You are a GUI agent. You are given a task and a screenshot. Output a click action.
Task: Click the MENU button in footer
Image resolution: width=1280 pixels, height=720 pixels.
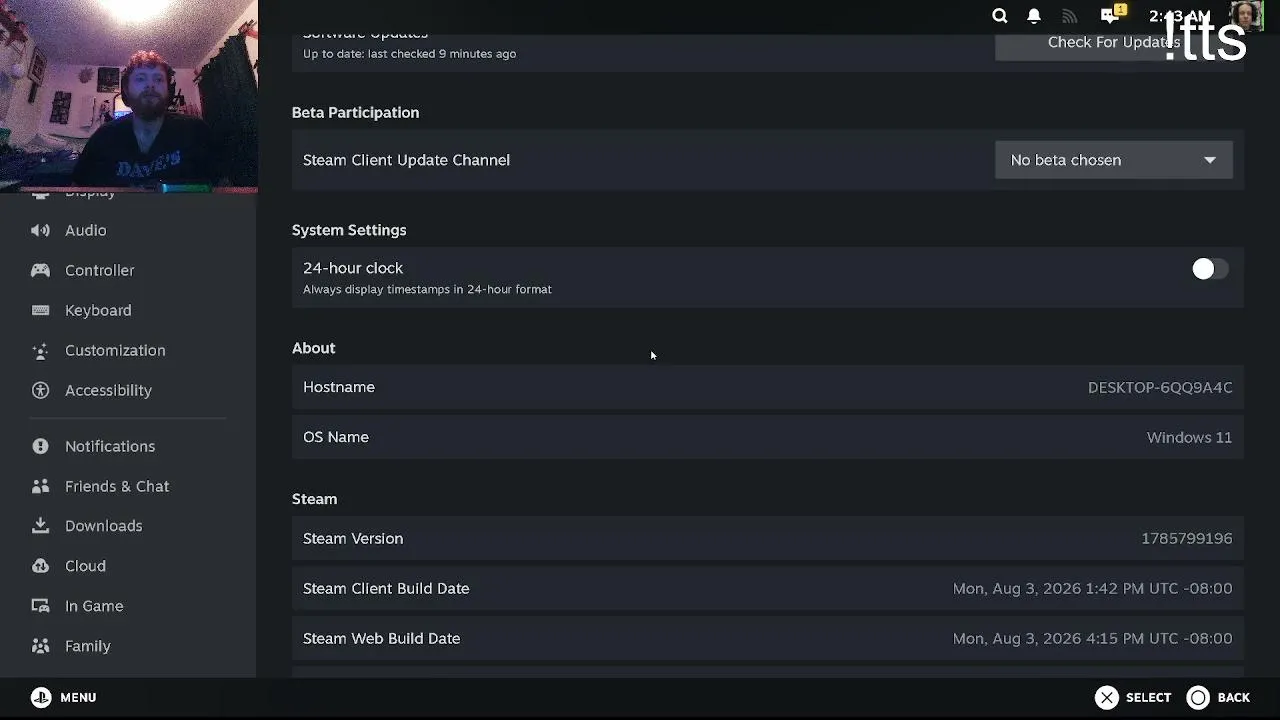click(x=64, y=698)
